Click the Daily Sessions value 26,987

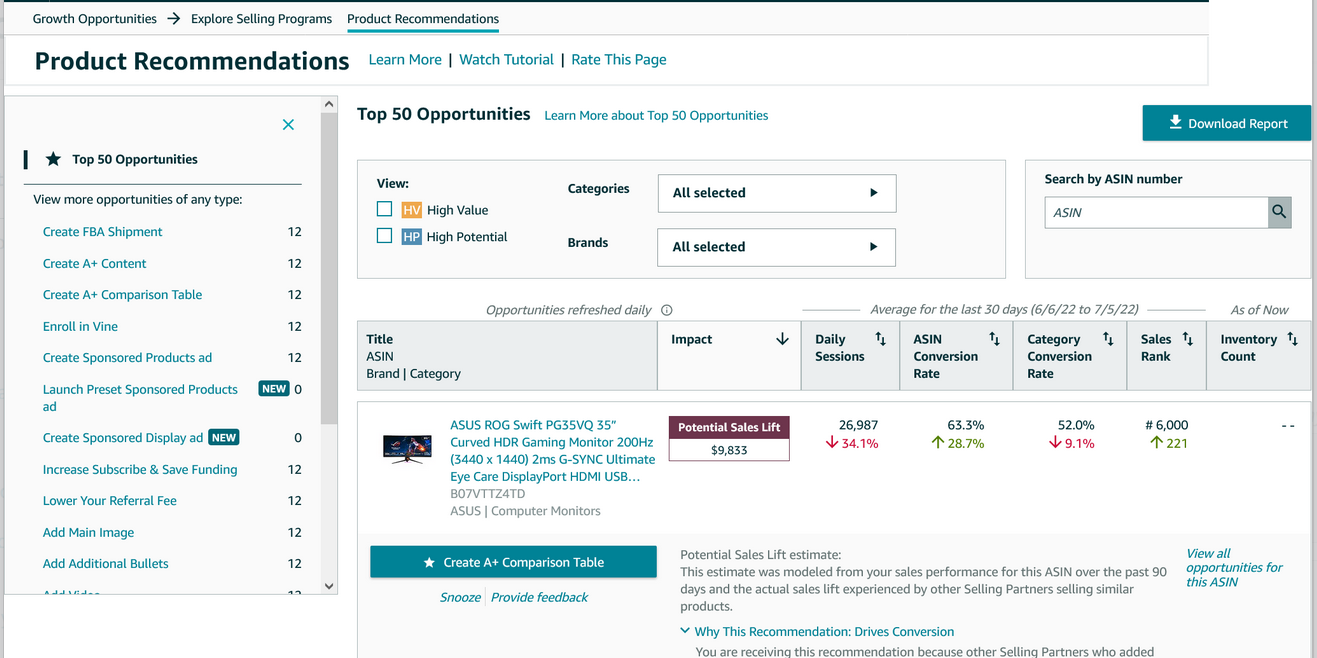click(859, 426)
